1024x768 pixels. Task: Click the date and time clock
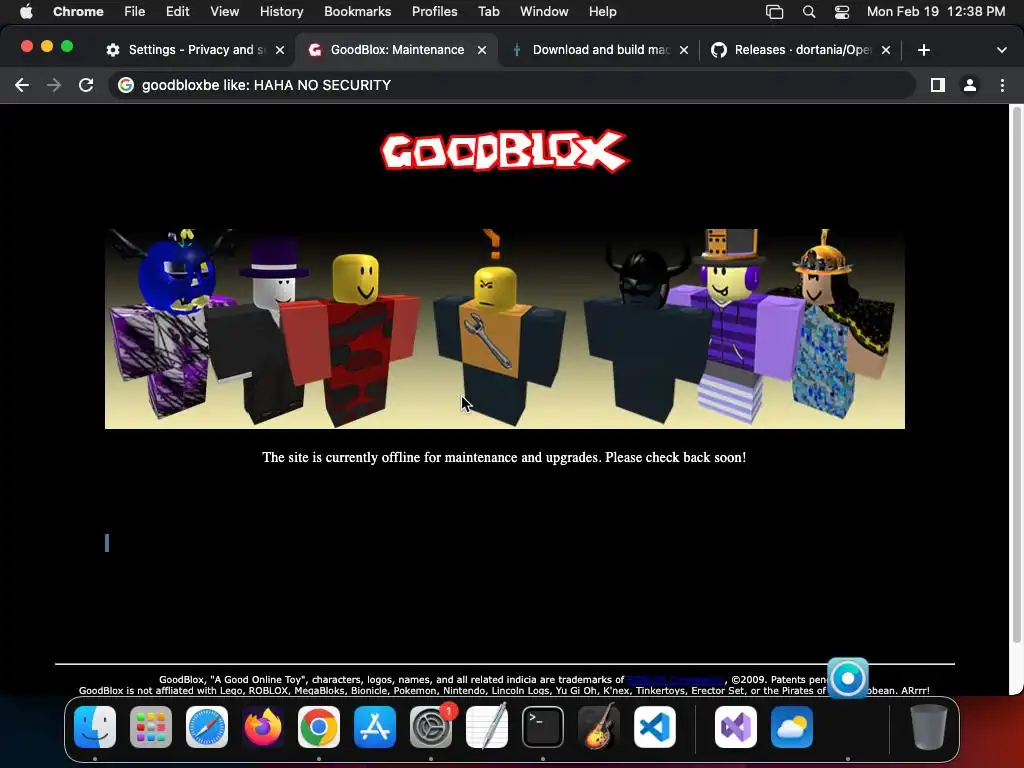click(936, 12)
